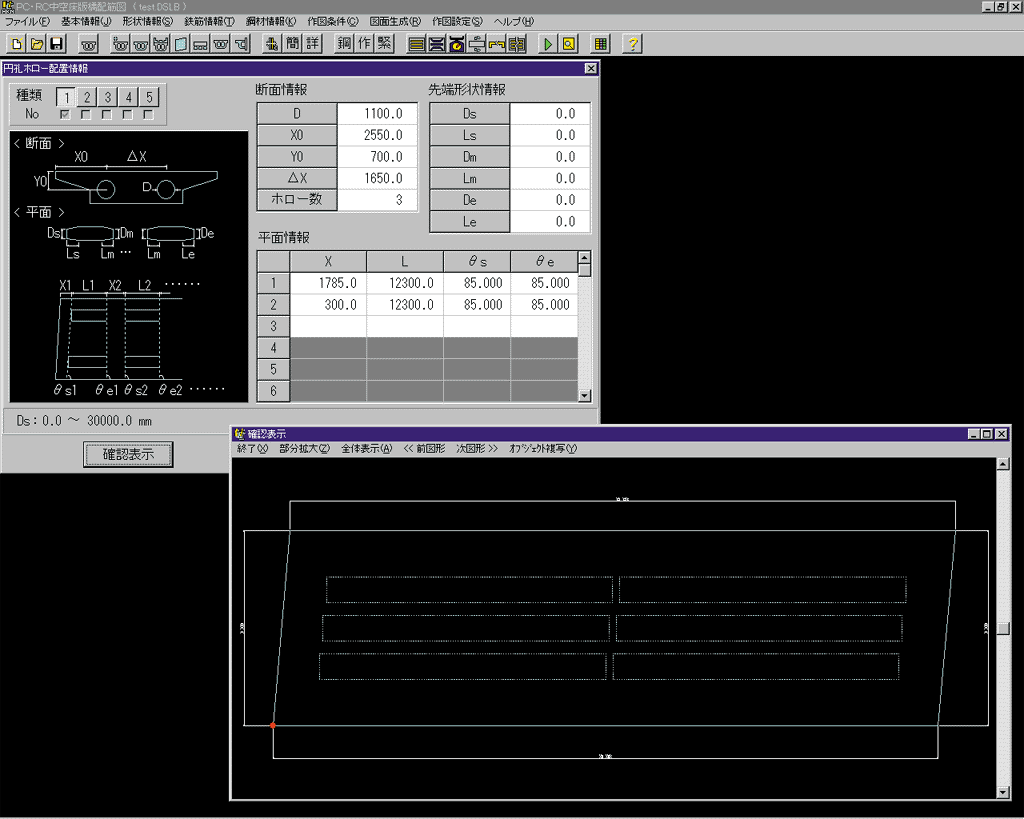Tick the checkbox under type number 2
This screenshot has height=819, width=1024.
point(86,114)
